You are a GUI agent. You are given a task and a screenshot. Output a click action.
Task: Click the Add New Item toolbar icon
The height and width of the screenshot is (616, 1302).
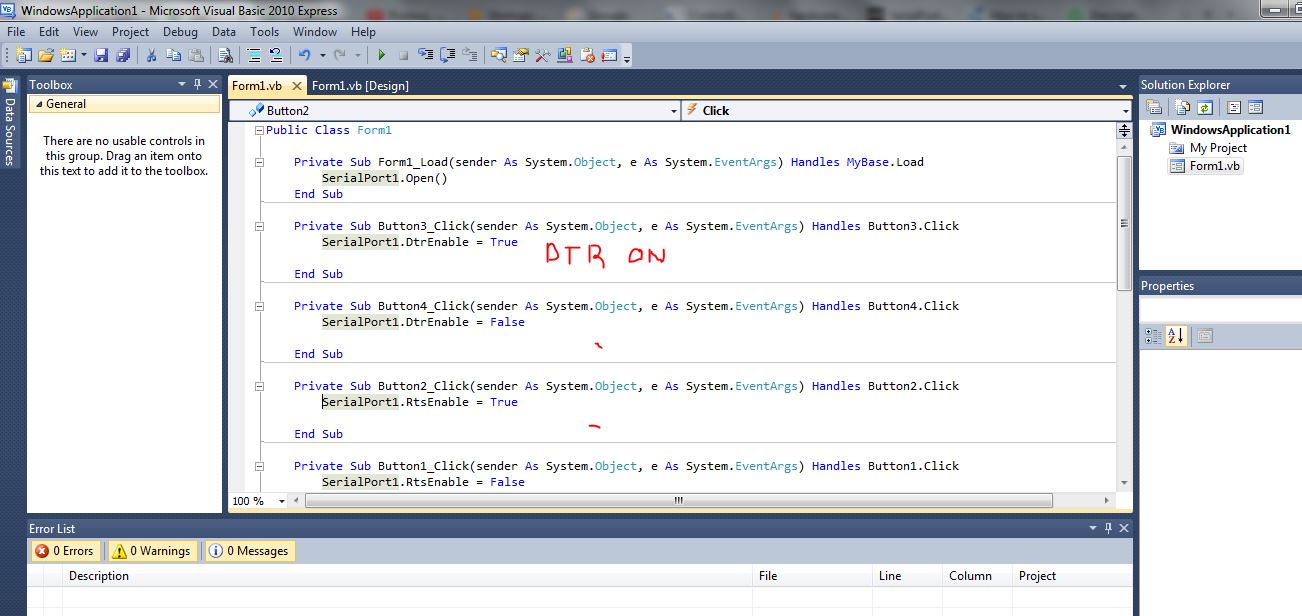point(68,56)
